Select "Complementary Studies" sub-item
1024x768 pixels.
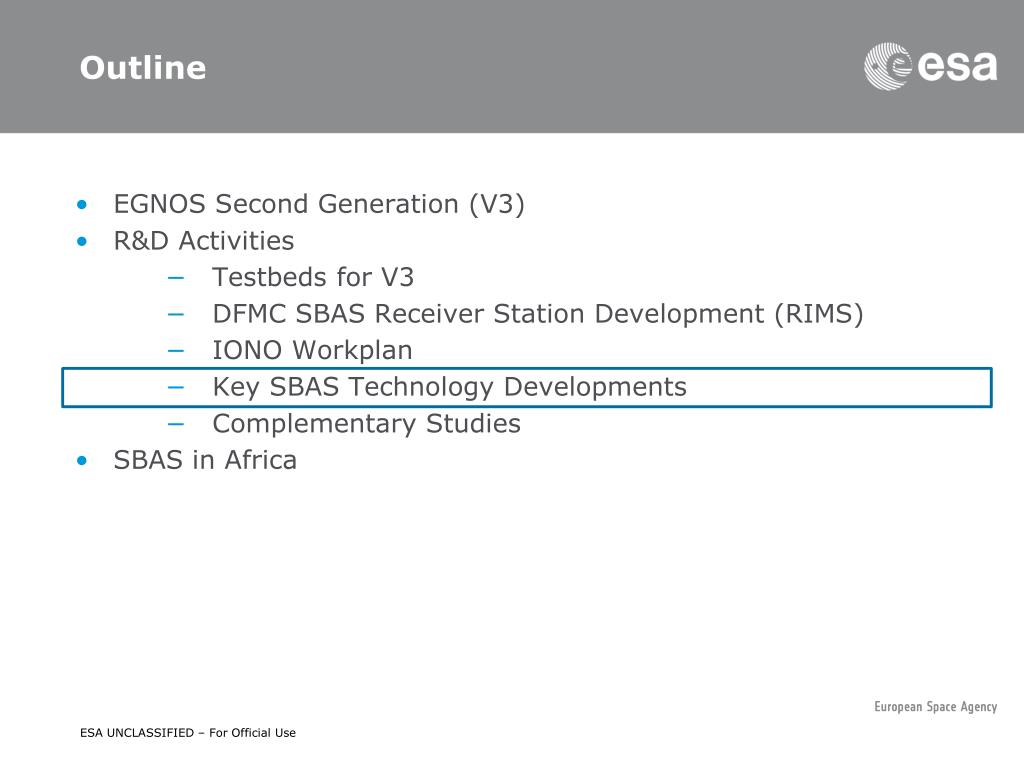pos(366,424)
